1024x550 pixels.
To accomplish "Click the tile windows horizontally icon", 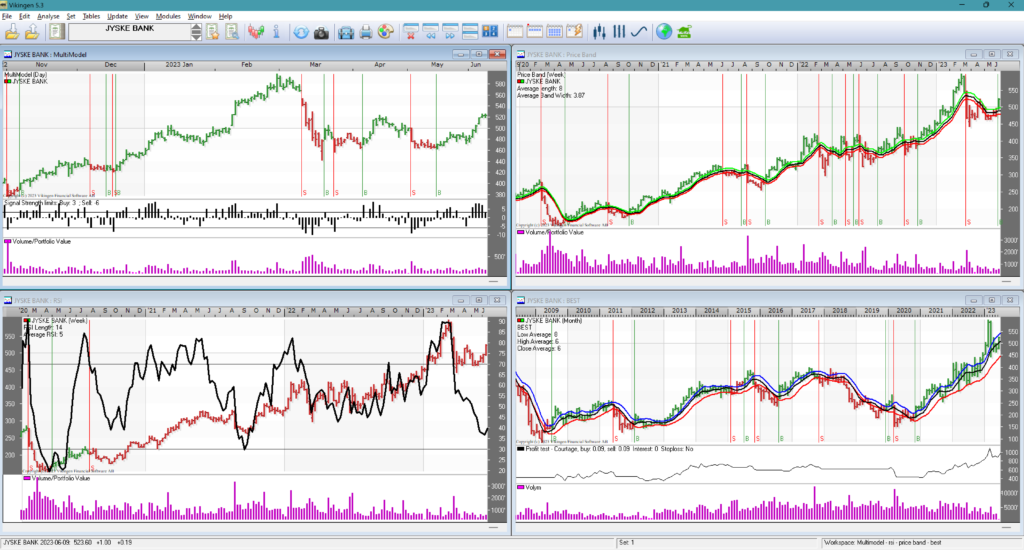I will 470,31.
